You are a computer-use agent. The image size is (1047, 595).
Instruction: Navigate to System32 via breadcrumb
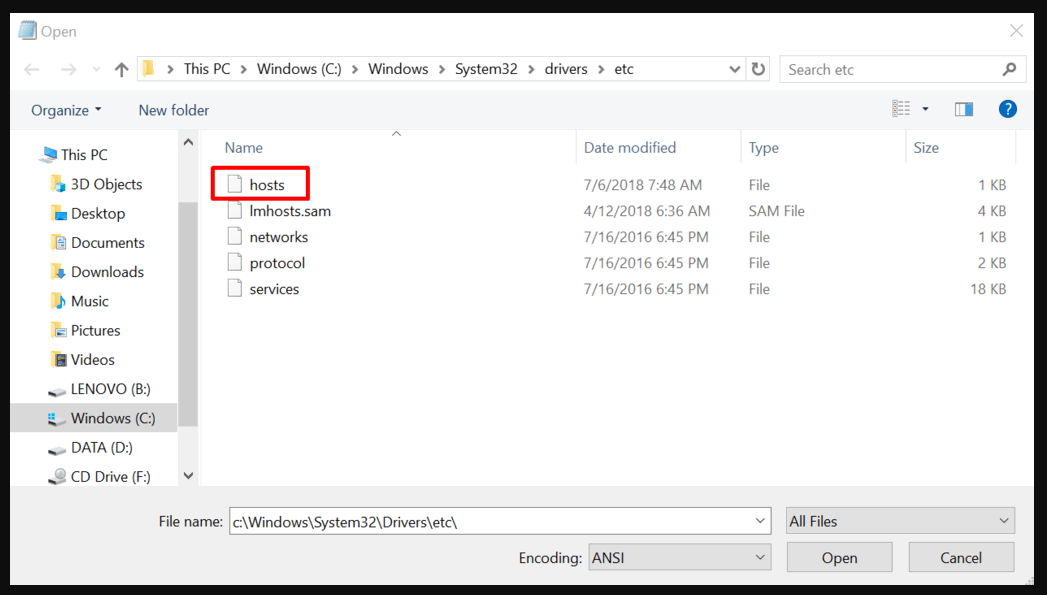click(486, 68)
